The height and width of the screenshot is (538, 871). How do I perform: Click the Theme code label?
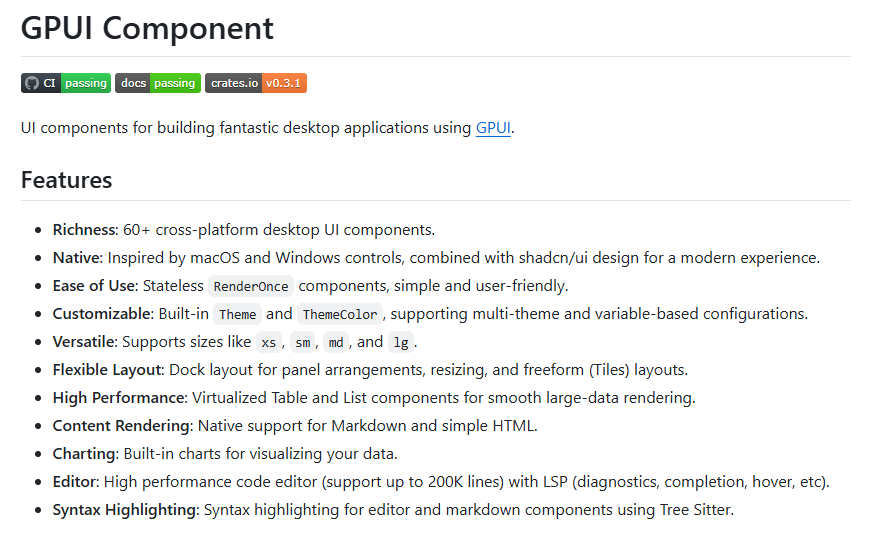238,314
